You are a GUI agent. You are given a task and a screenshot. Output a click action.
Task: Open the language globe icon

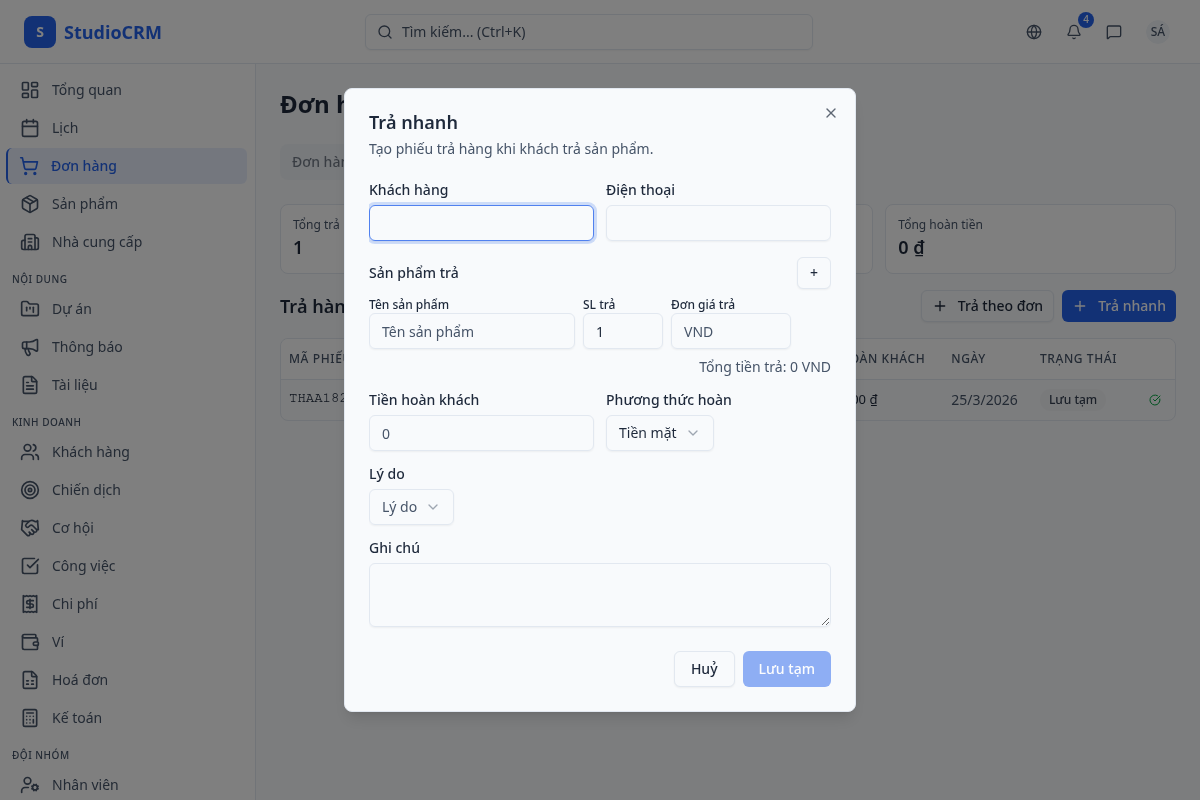pos(1034,32)
